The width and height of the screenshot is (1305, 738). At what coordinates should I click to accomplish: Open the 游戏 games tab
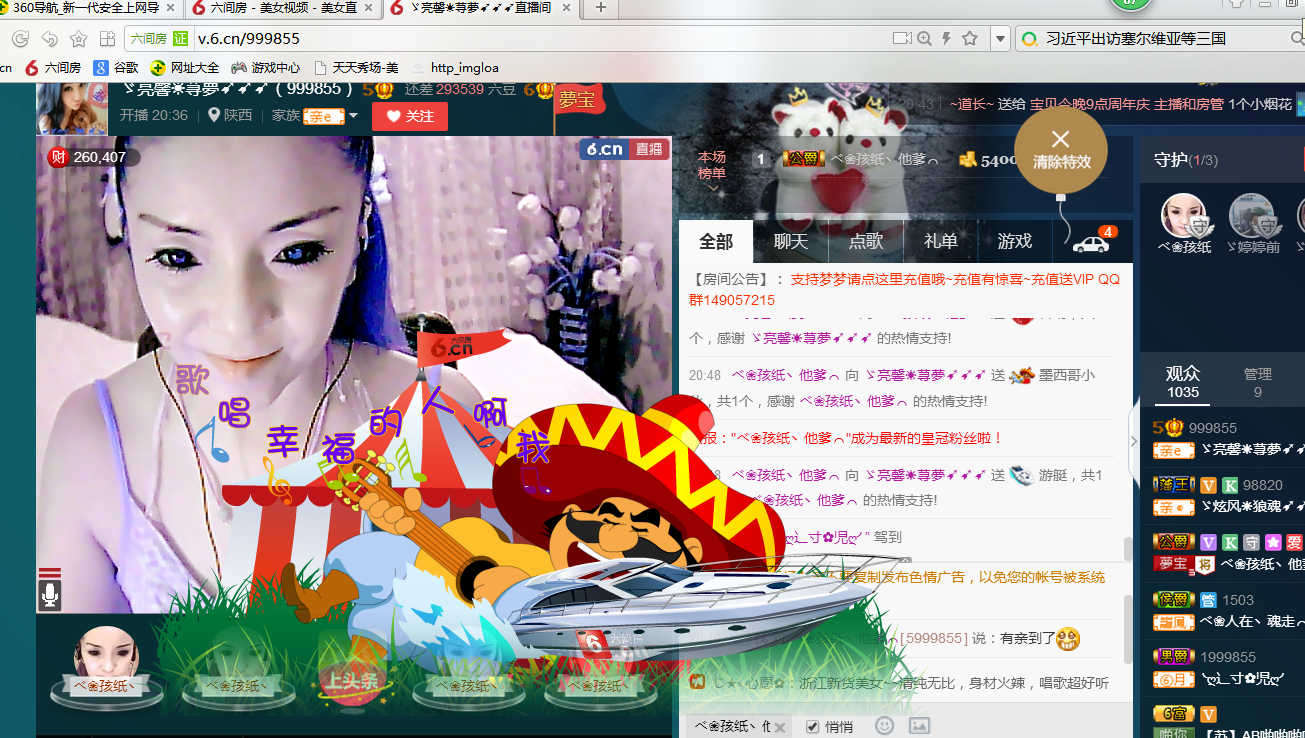tap(1015, 241)
